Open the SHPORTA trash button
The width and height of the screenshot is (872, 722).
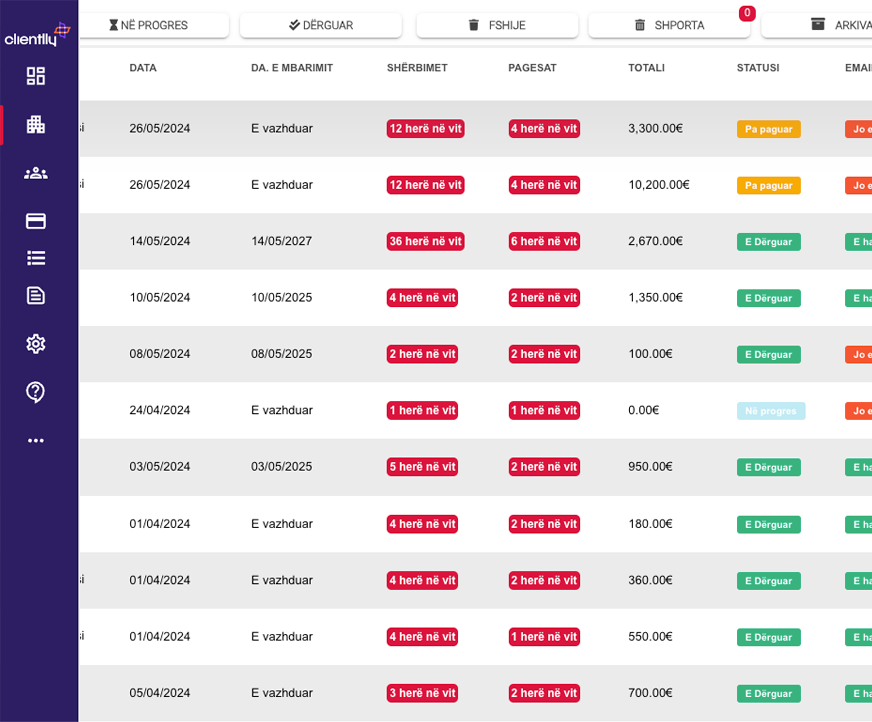669,25
